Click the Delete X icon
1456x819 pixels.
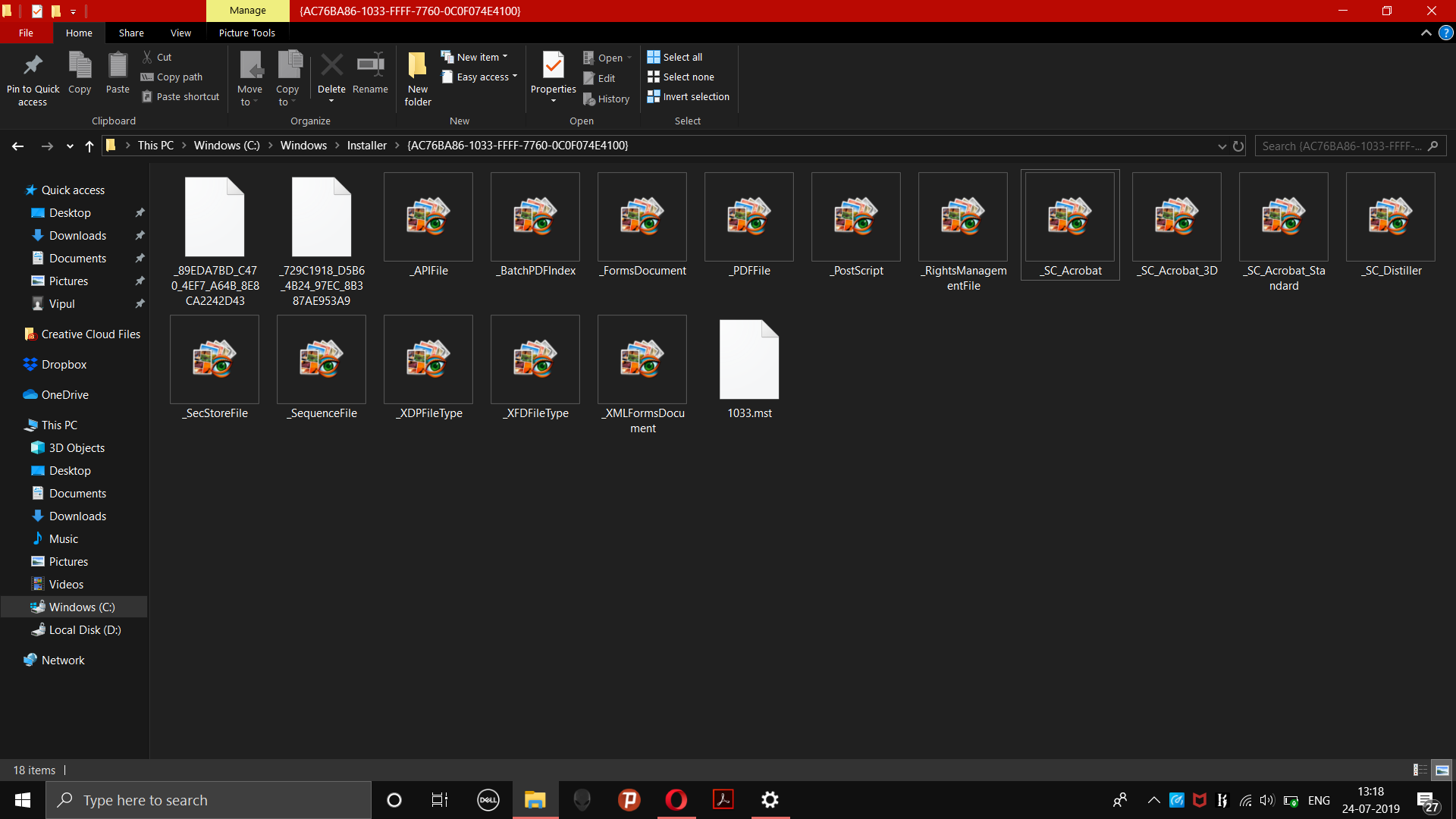tap(331, 65)
